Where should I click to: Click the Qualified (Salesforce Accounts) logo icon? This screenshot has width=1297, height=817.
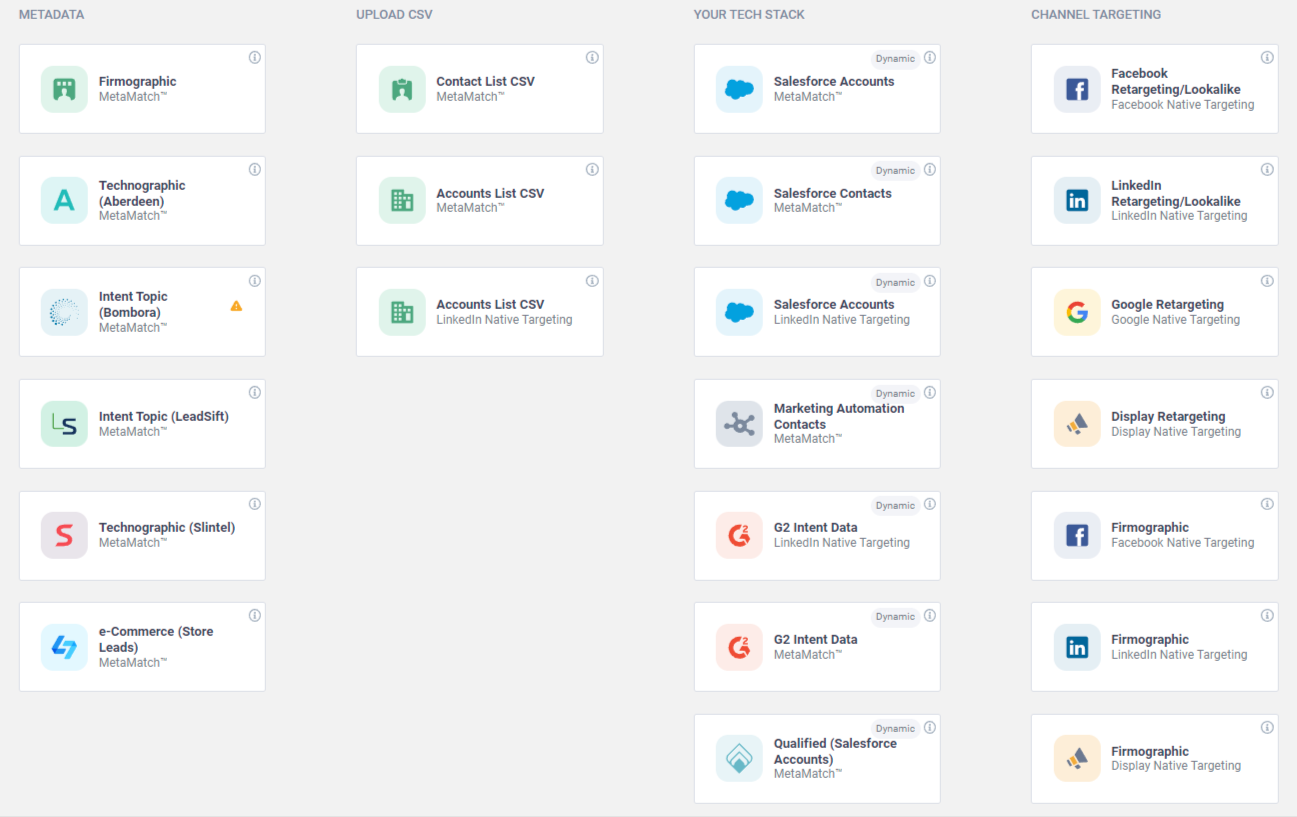click(x=739, y=759)
